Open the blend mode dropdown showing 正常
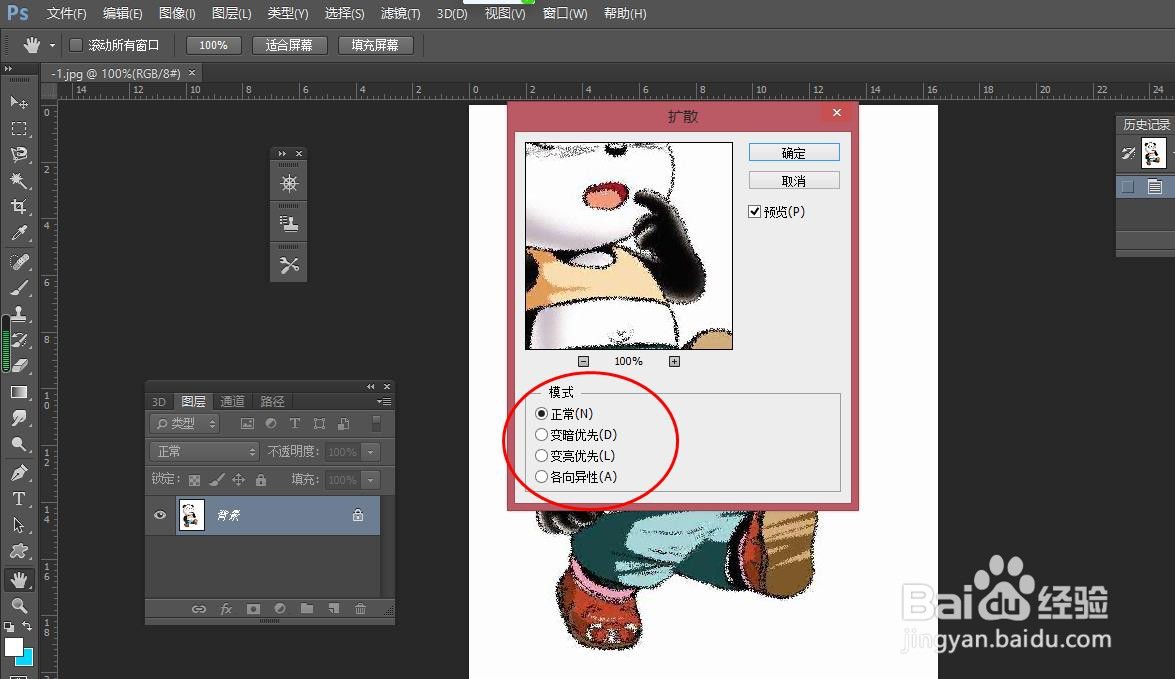1175x679 pixels. 203,451
